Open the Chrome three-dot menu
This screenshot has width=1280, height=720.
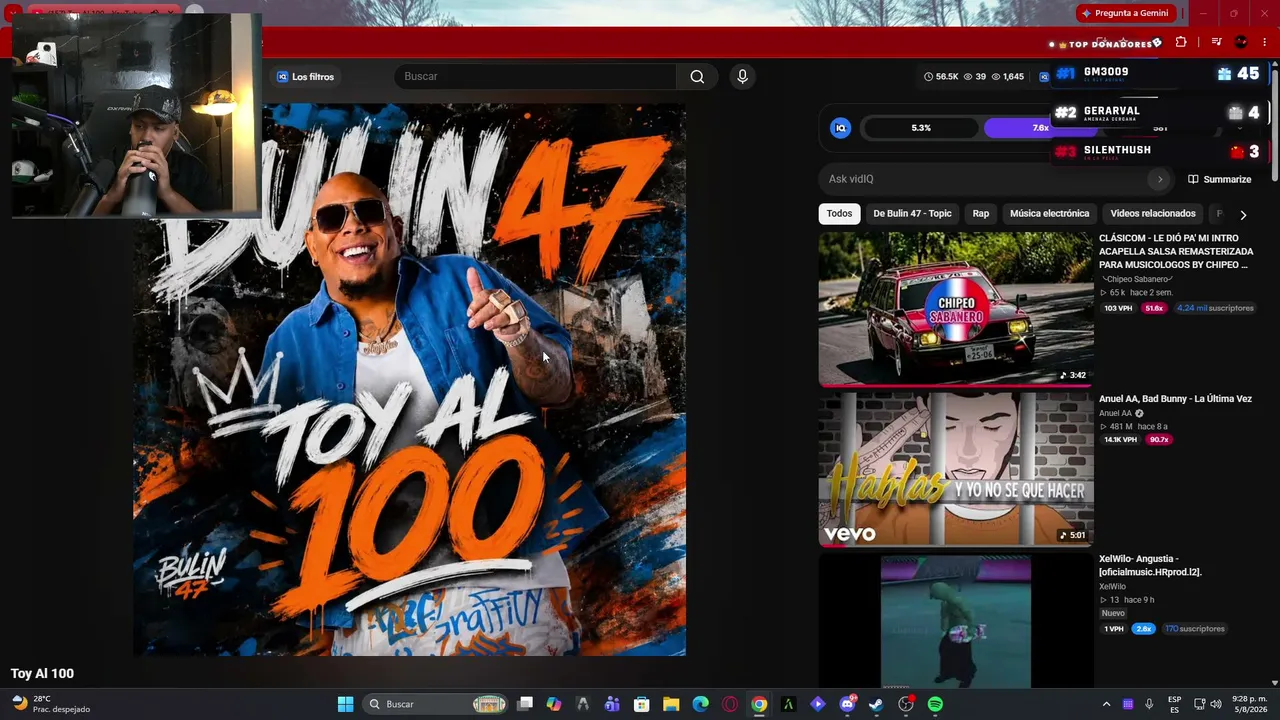[1264, 42]
